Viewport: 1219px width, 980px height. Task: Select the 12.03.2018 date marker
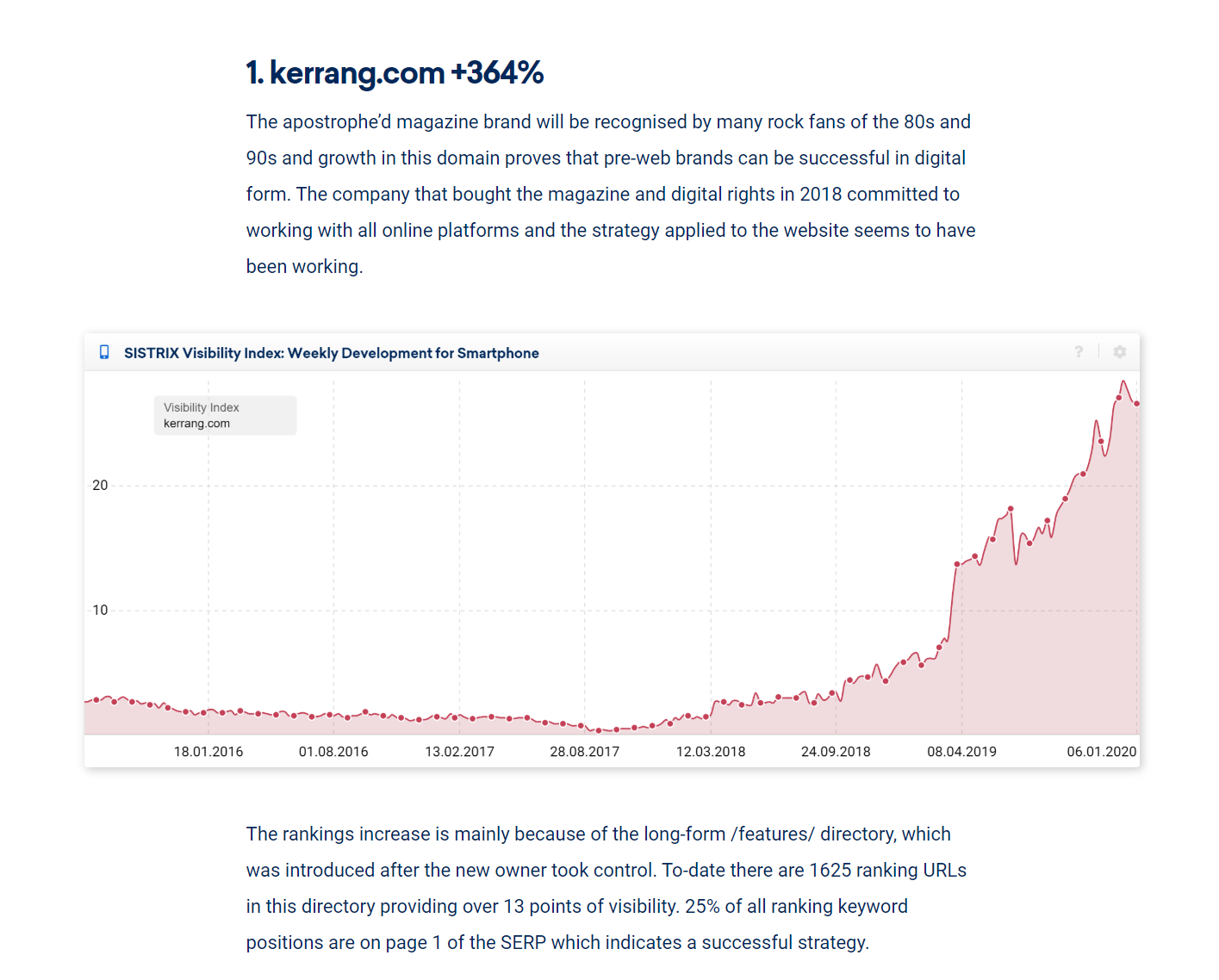[x=710, y=752]
